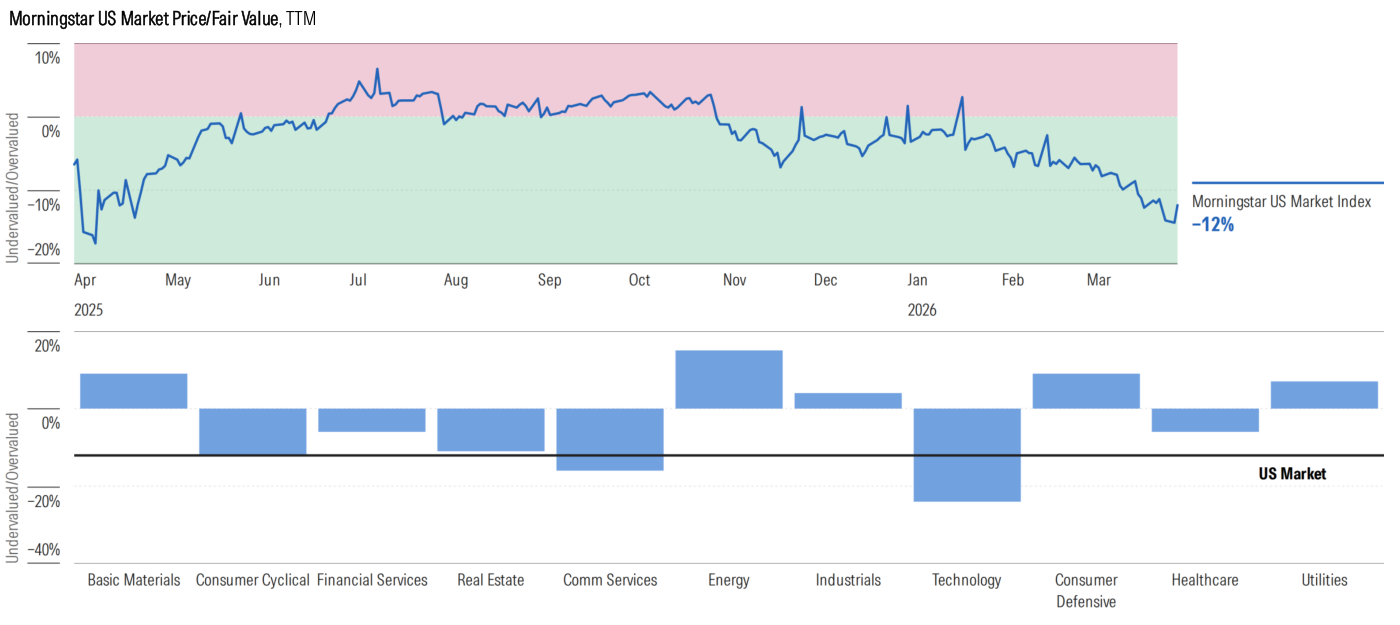Click the 'Aug' month label

[x=456, y=280]
